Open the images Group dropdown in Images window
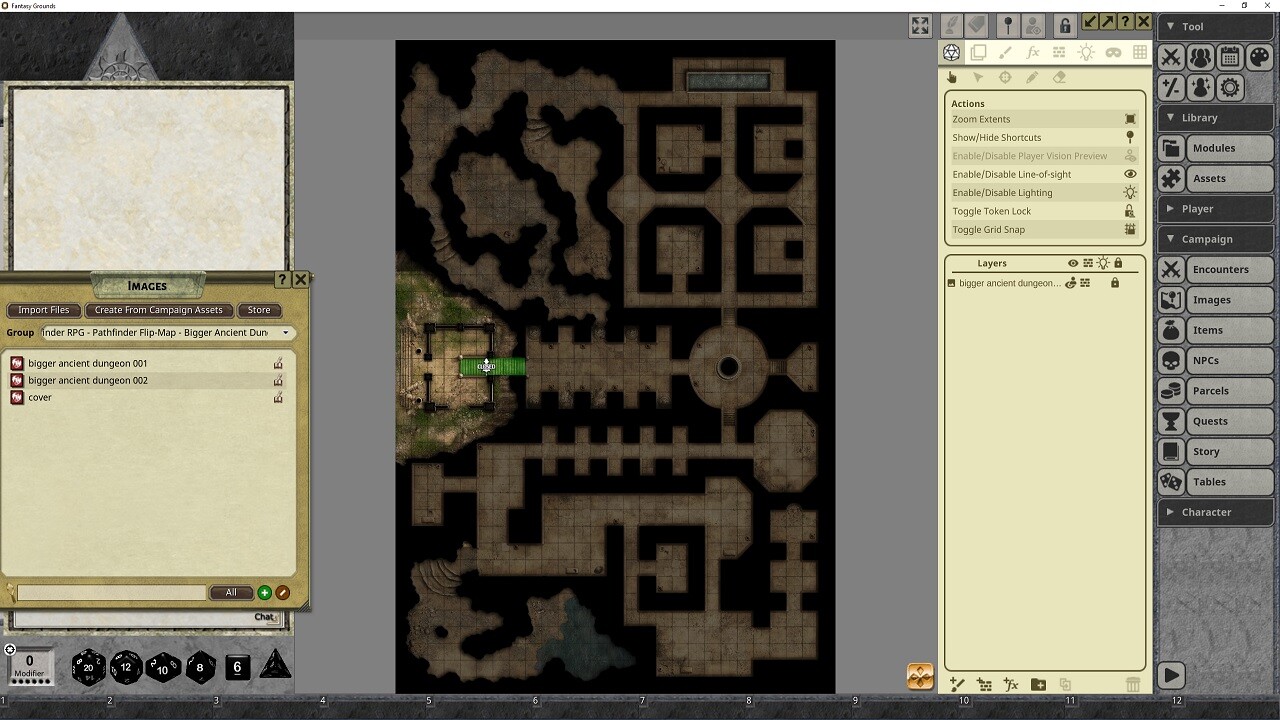The width and height of the screenshot is (1280, 720). (287, 332)
